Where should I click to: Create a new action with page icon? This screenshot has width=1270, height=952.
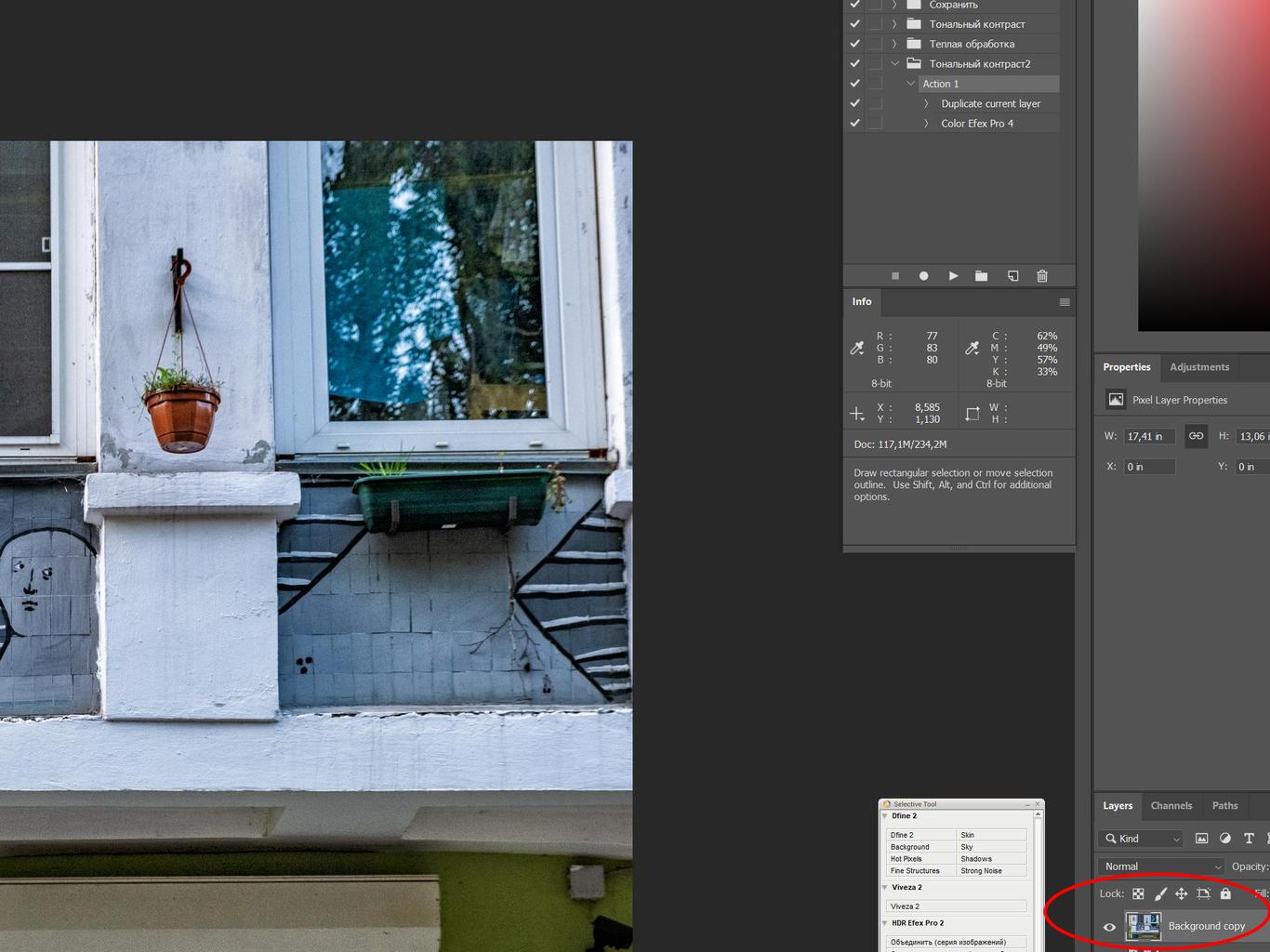pyautogui.click(x=1012, y=276)
